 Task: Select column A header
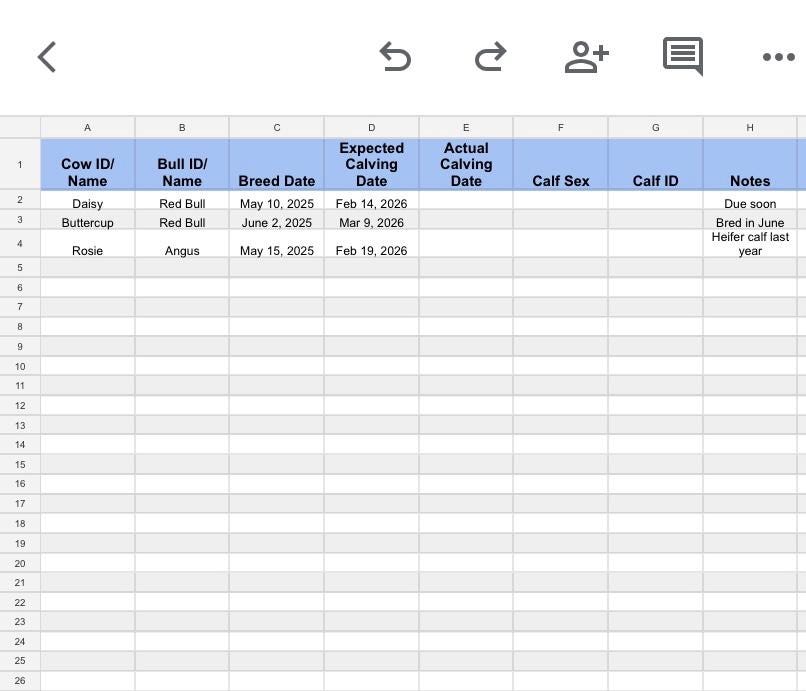click(x=87, y=127)
